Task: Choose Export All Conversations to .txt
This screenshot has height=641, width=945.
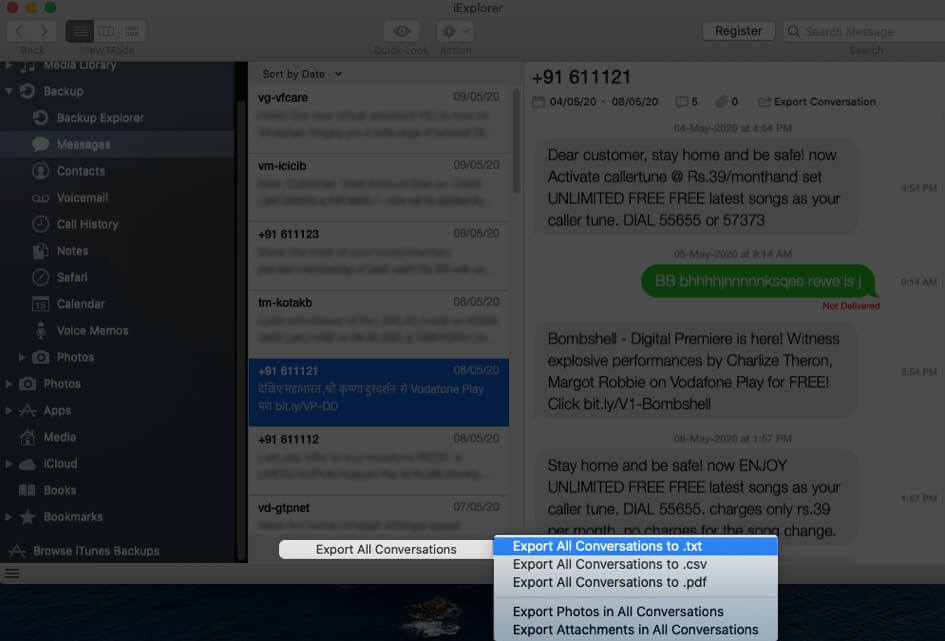Action: coord(635,546)
